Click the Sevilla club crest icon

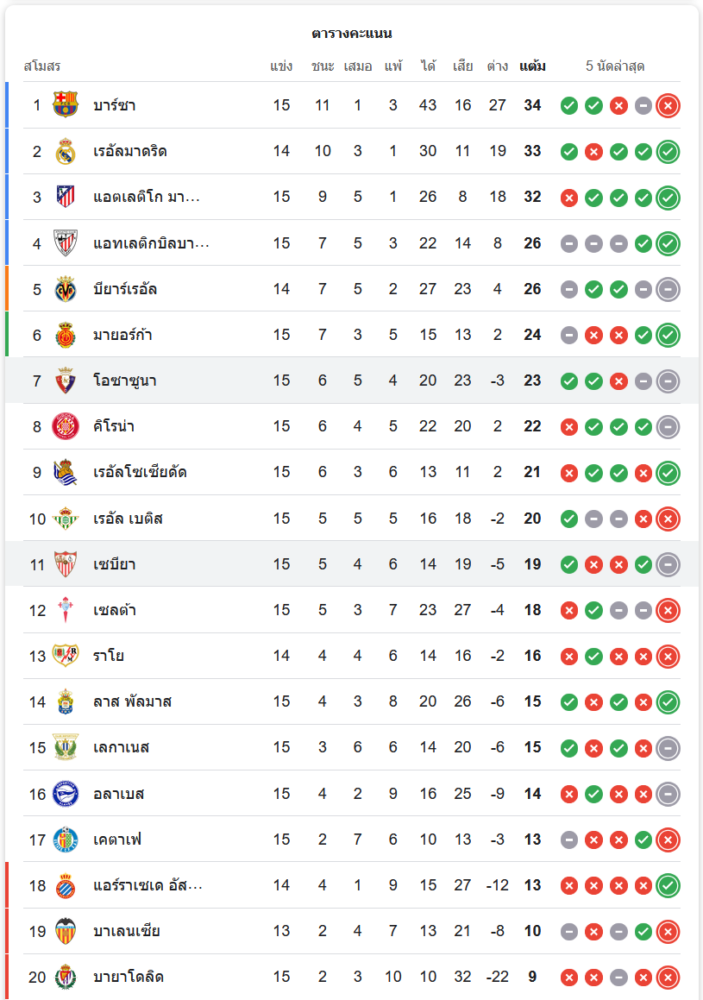(66, 564)
